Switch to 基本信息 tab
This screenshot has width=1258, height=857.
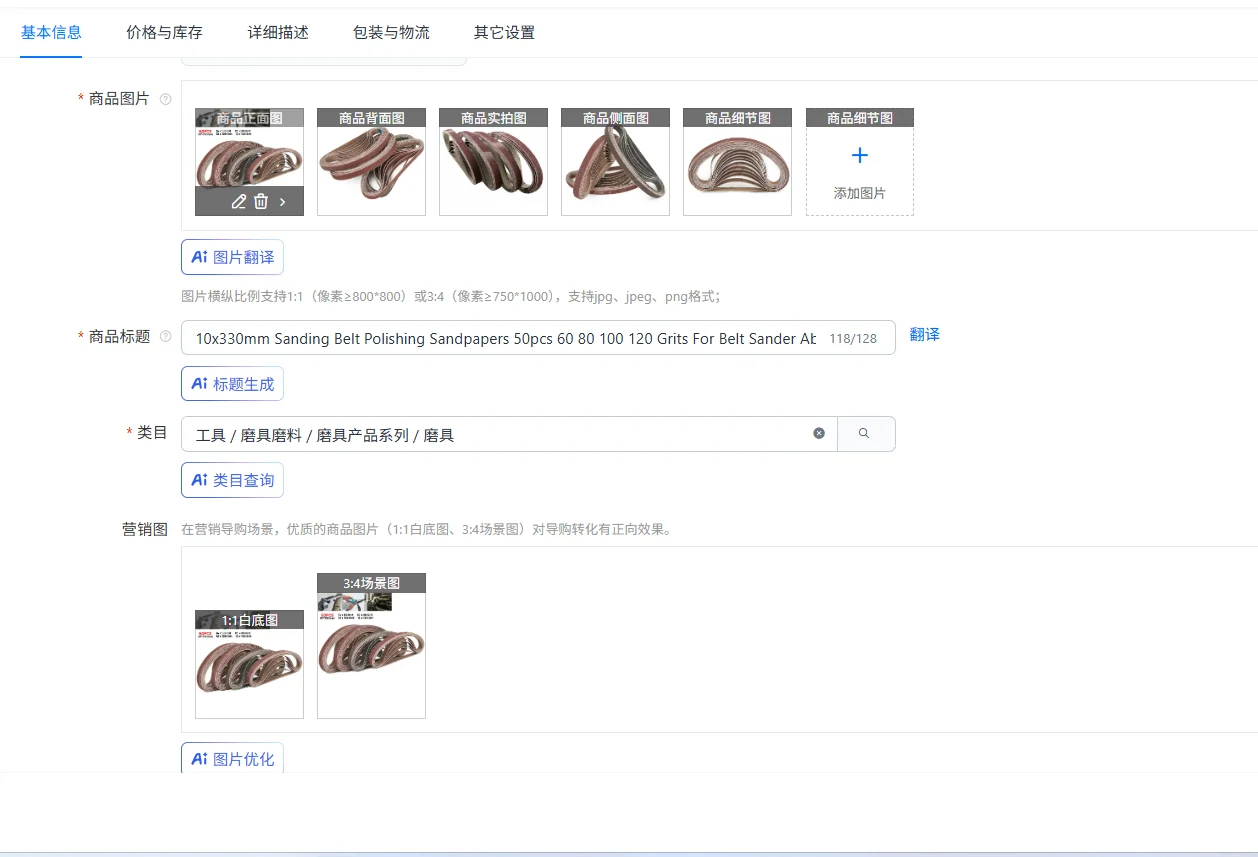(x=51, y=32)
